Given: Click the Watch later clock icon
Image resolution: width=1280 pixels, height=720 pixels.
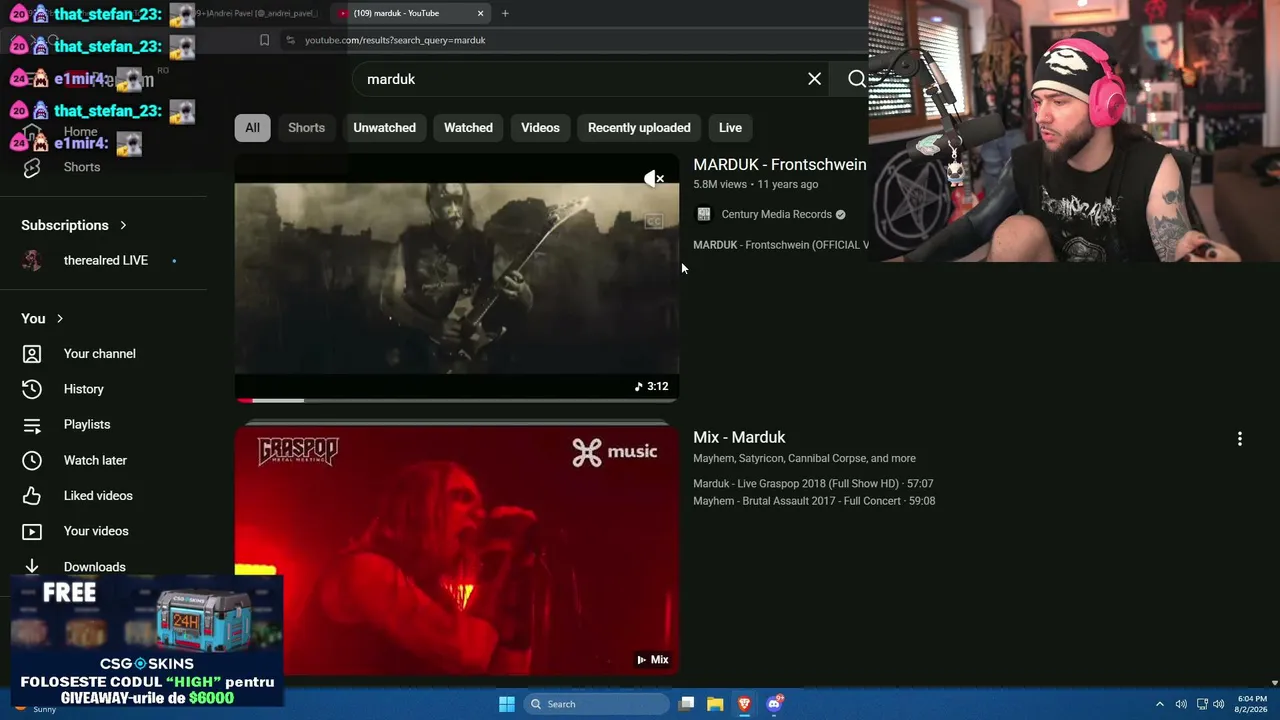Looking at the screenshot, I should click(x=32, y=460).
